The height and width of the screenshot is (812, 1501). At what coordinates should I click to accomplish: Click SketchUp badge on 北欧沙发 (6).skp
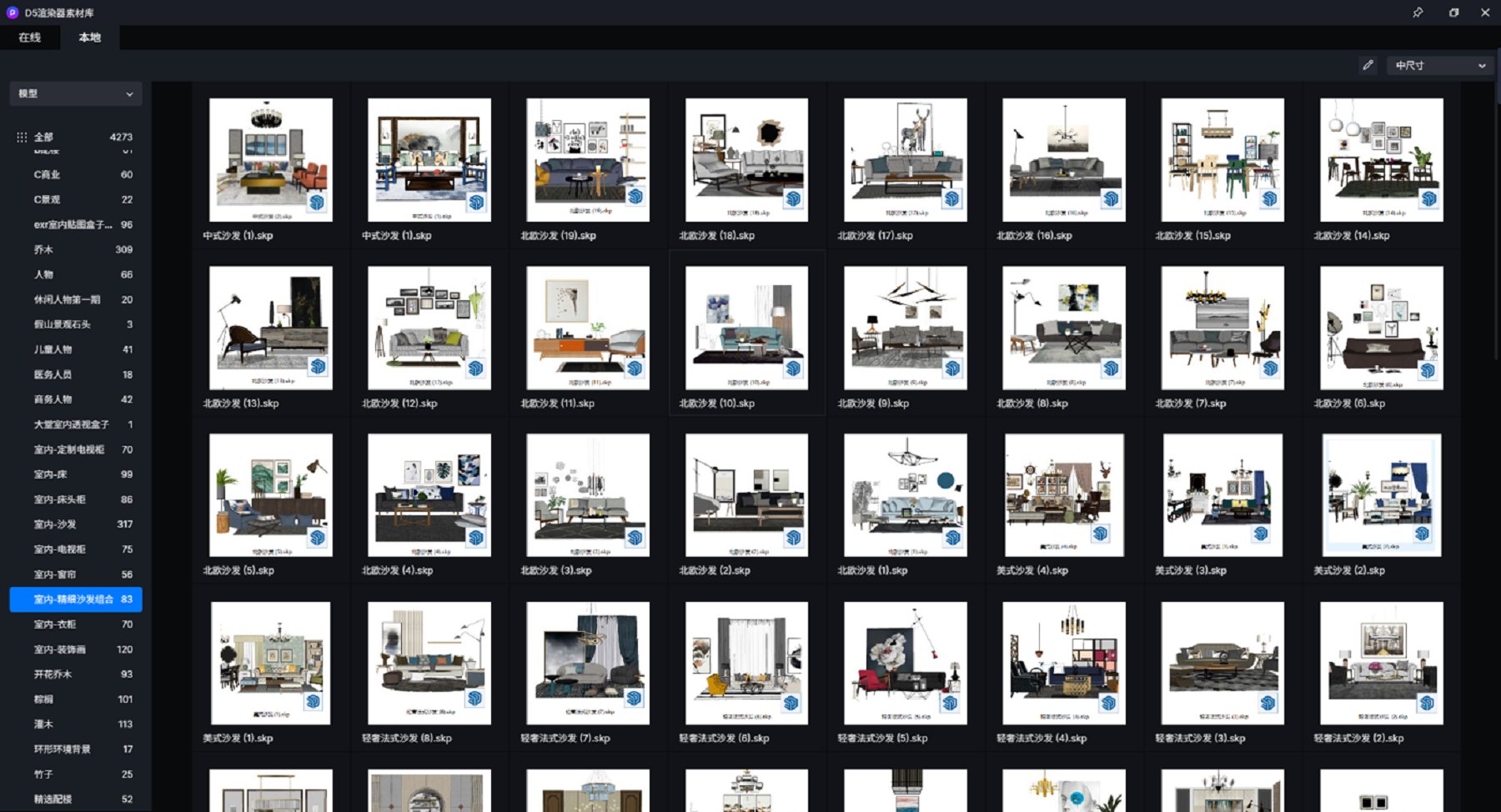tap(1428, 369)
